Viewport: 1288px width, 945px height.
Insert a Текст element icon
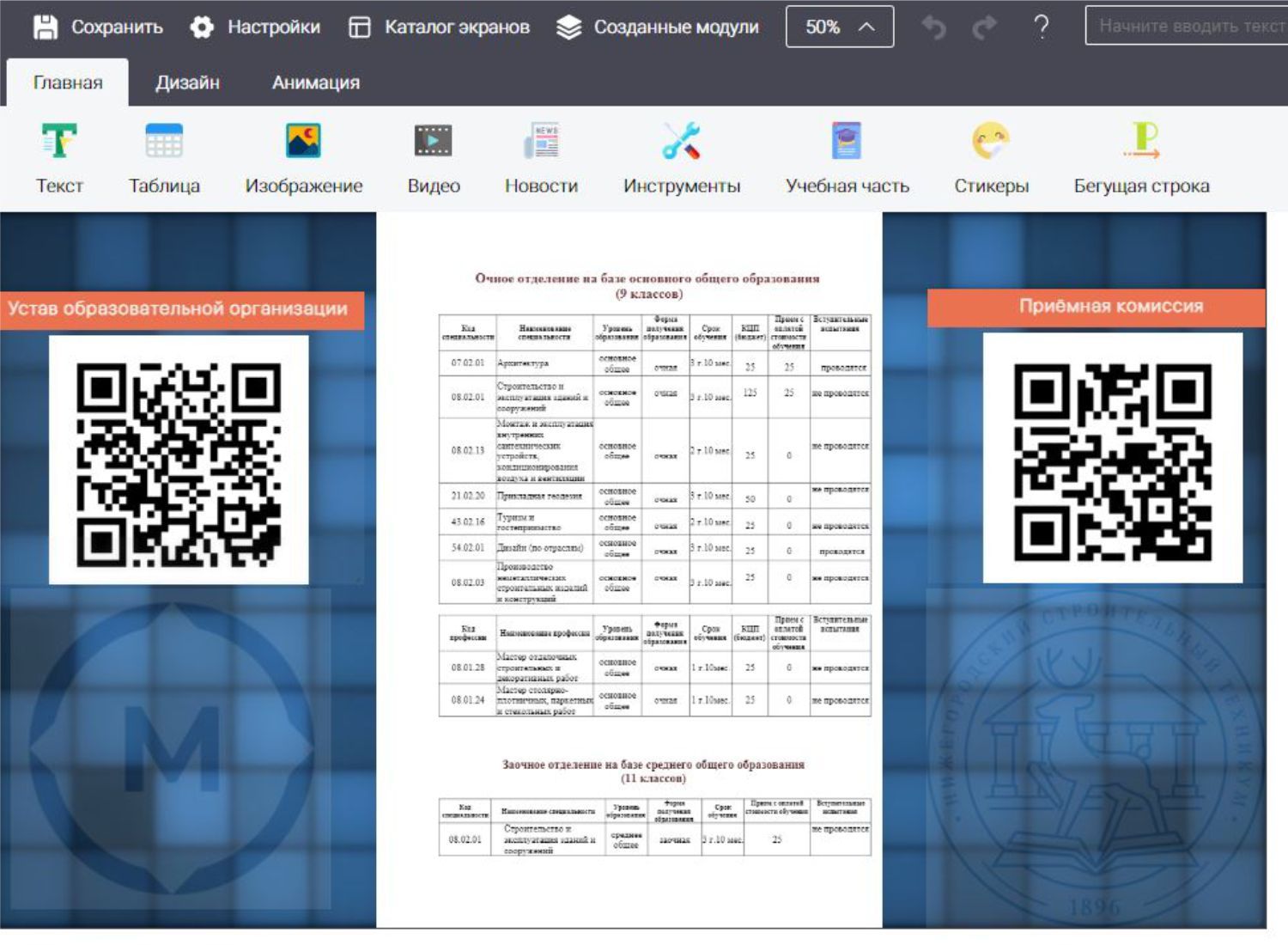59,141
